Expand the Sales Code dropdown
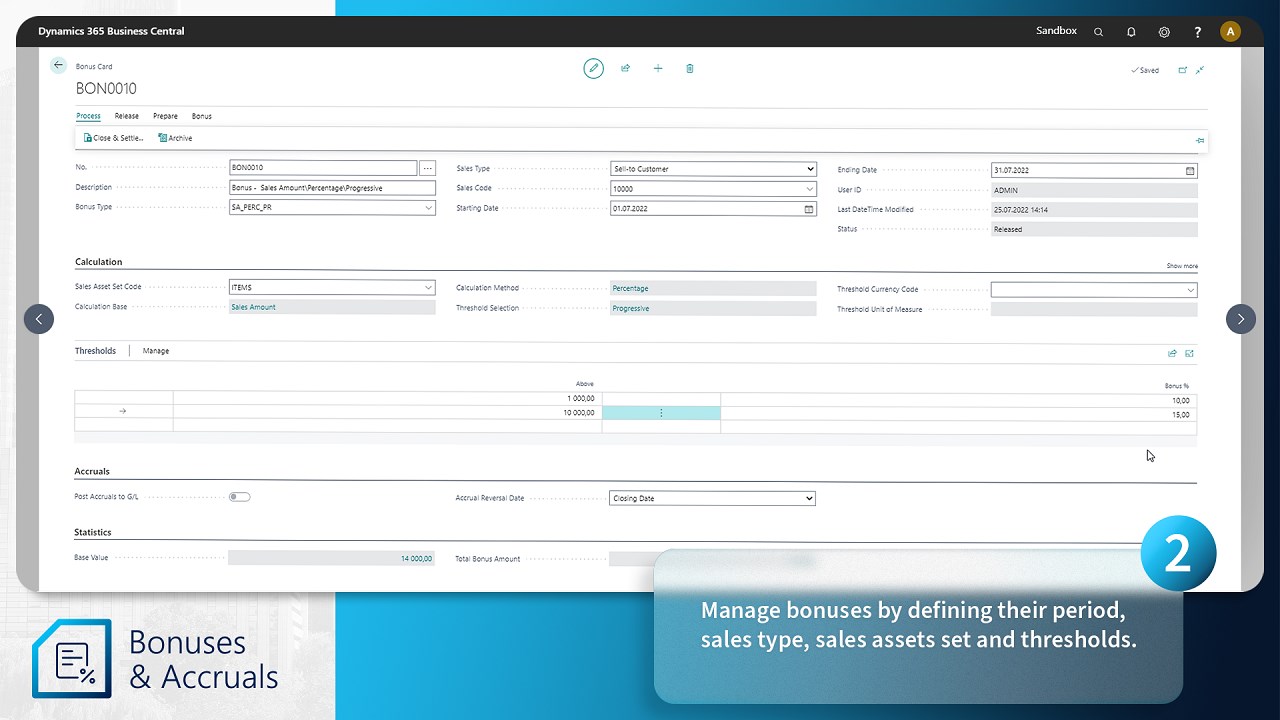1280x720 pixels. [x=809, y=189]
